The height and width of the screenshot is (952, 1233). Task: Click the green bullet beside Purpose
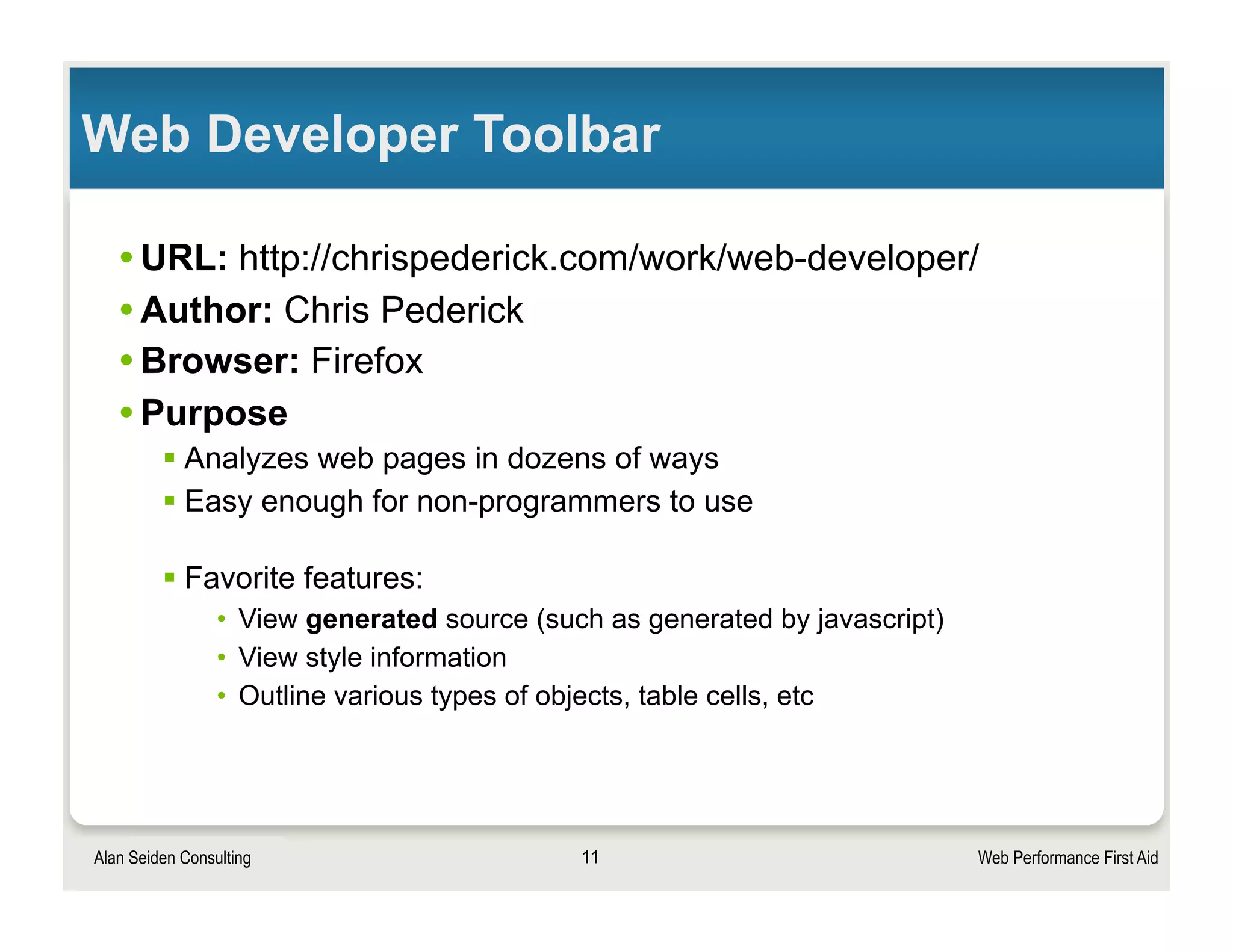point(126,413)
